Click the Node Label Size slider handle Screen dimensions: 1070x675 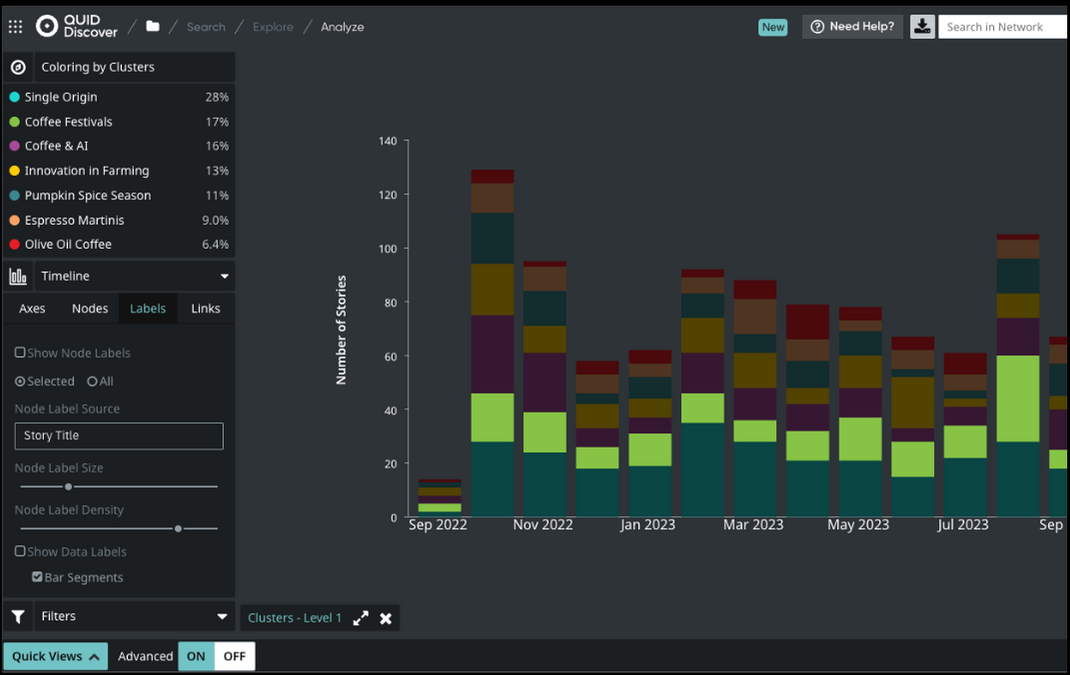point(68,486)
